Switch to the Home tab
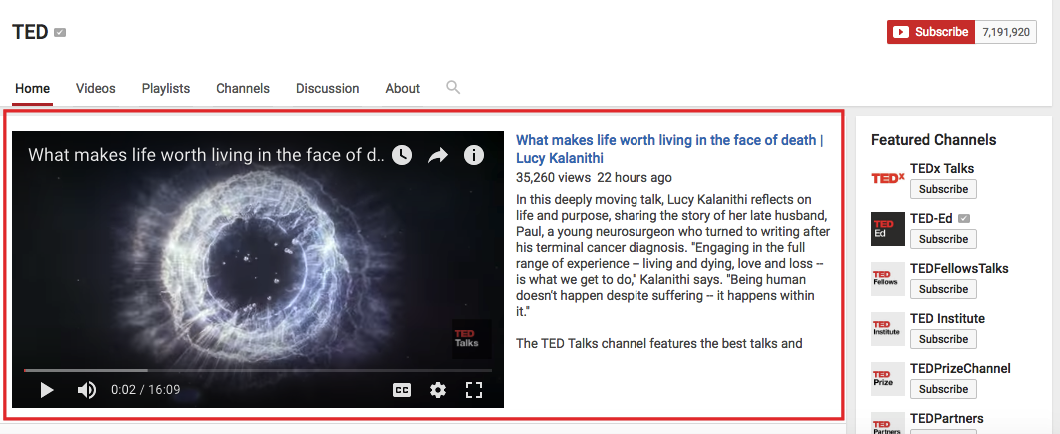This screenshot has width=1060, height=434. [x=32, y=89]
